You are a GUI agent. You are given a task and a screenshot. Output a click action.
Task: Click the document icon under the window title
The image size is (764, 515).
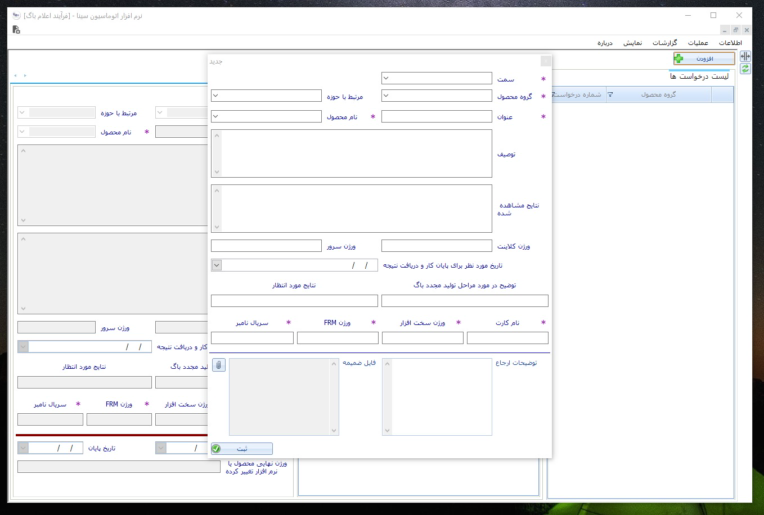tap(16, 30)
